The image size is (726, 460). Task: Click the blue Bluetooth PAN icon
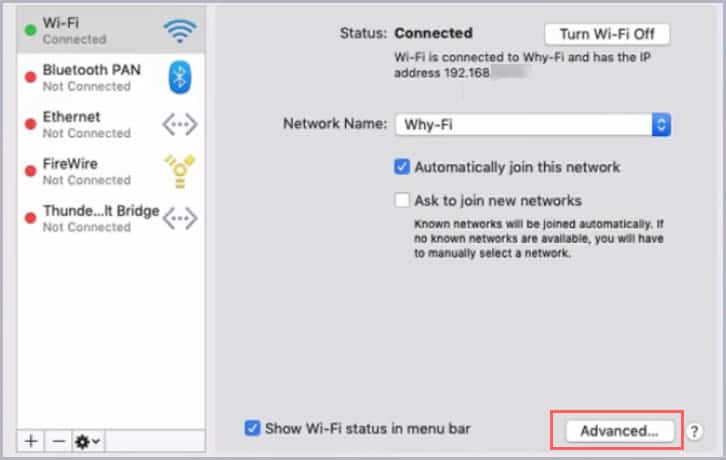click(x=180, y=77)
